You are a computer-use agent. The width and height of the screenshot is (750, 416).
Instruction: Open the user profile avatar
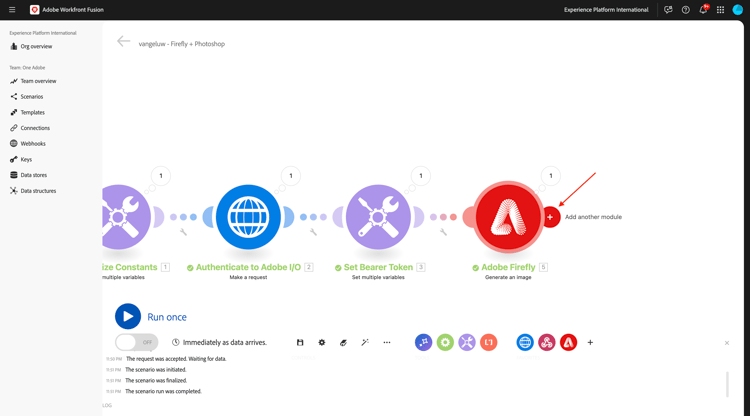(738, 10)
